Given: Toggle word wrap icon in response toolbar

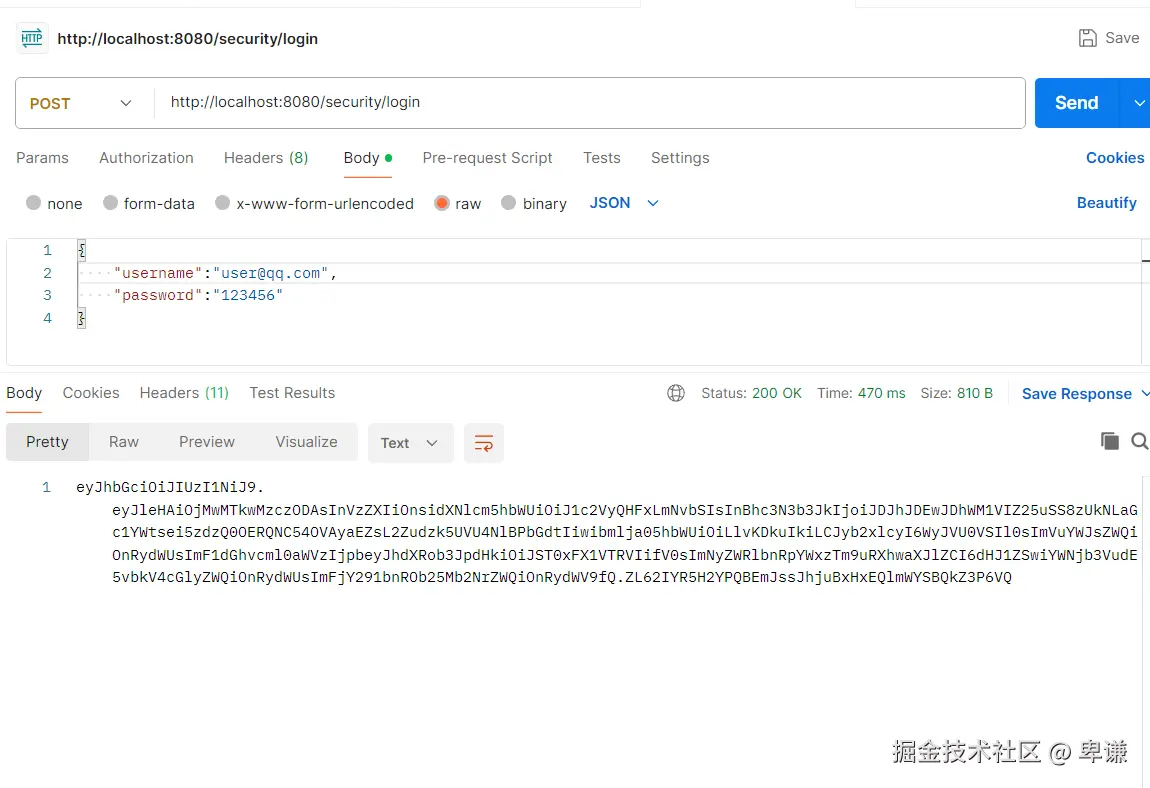Looking at the screenshot, I should (x=484, y=443).
